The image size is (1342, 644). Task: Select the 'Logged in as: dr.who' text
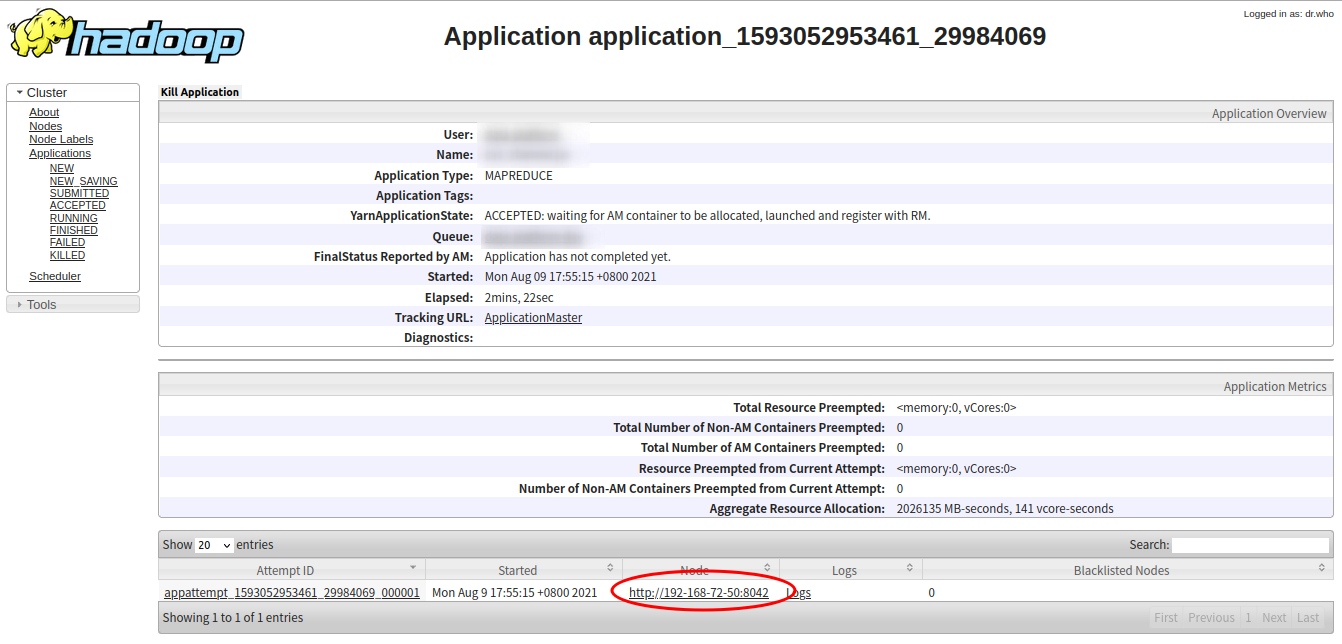click(x=1289, y=14)
